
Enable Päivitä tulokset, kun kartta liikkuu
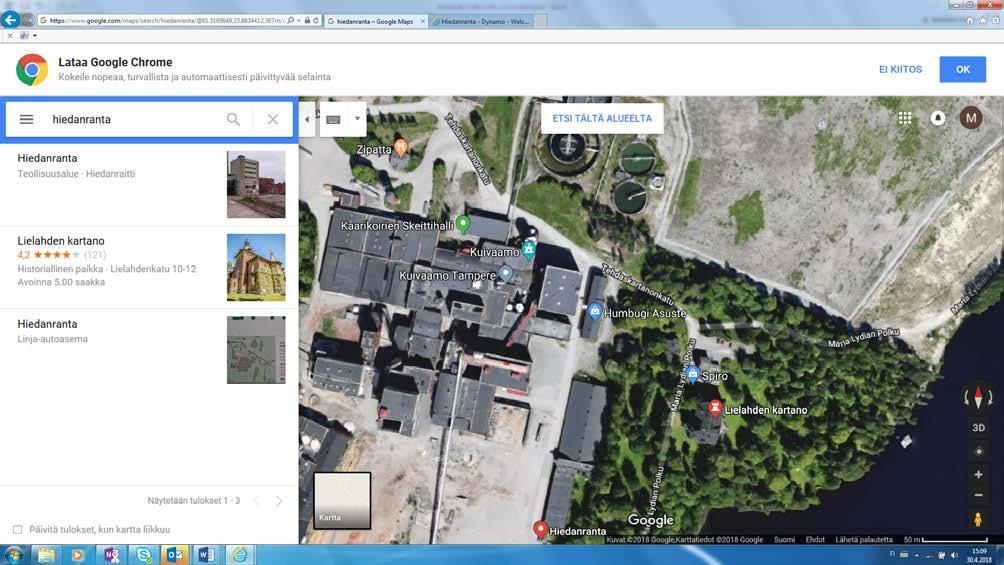click(x=17, y=530)
